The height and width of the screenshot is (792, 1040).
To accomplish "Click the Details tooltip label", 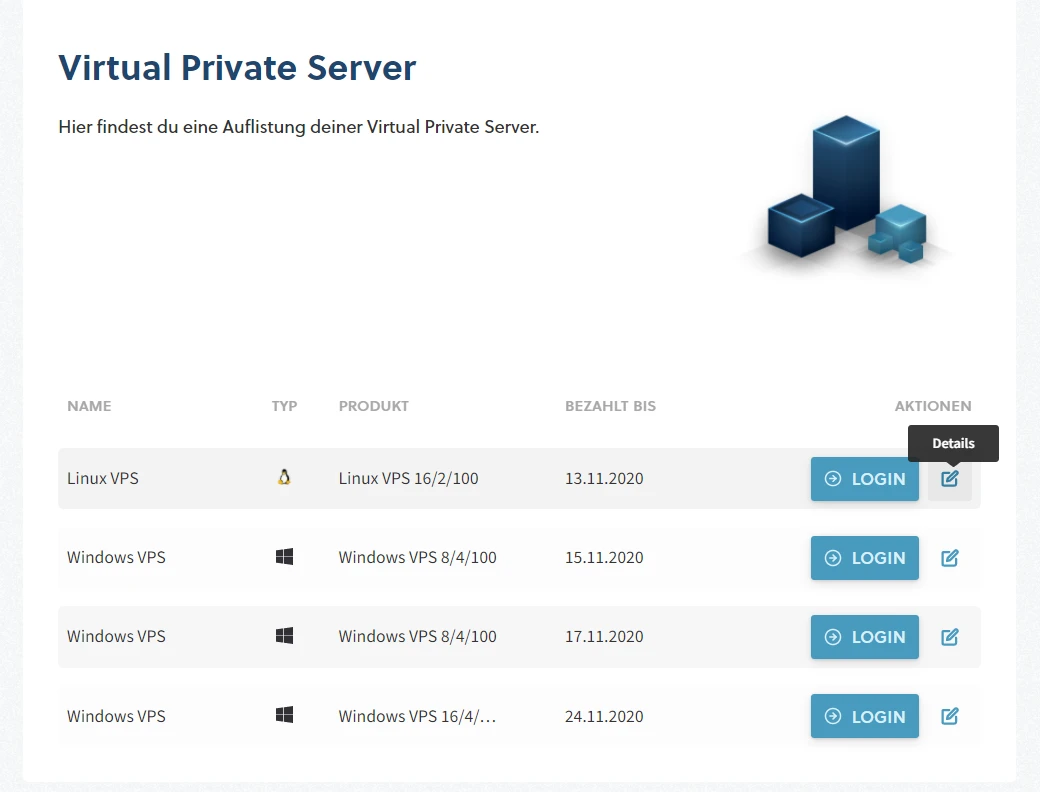I will 953,443.
